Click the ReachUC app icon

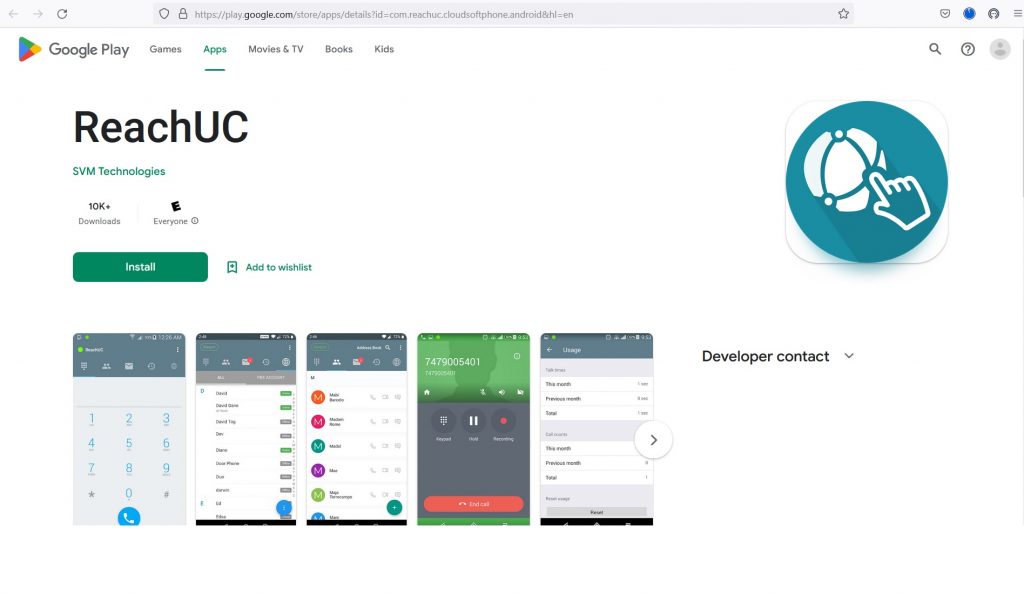pos(867,182)
